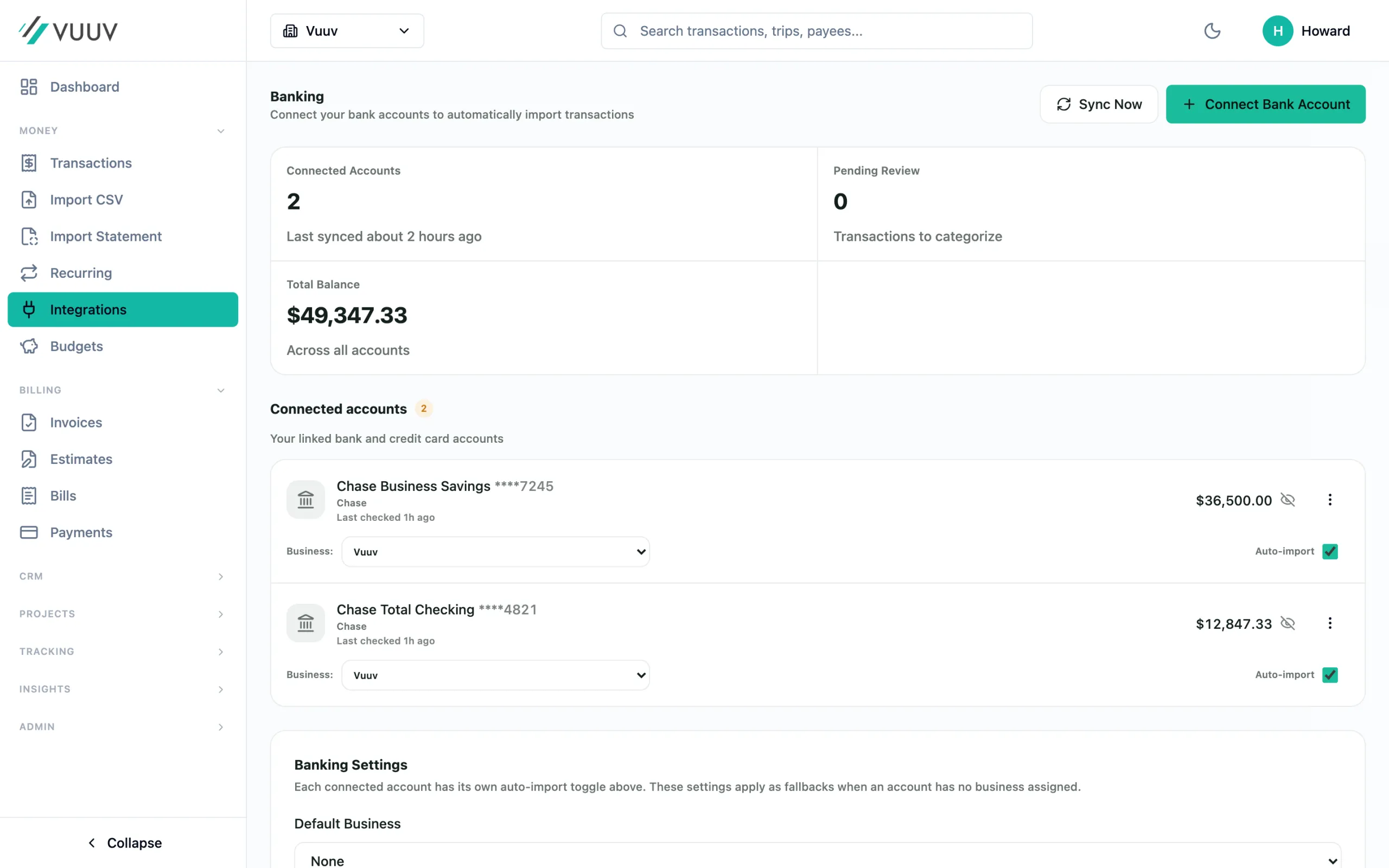Click the Banking Settings heading
The width and height of the screenshot is (1389, 868).
coord(351,765)
